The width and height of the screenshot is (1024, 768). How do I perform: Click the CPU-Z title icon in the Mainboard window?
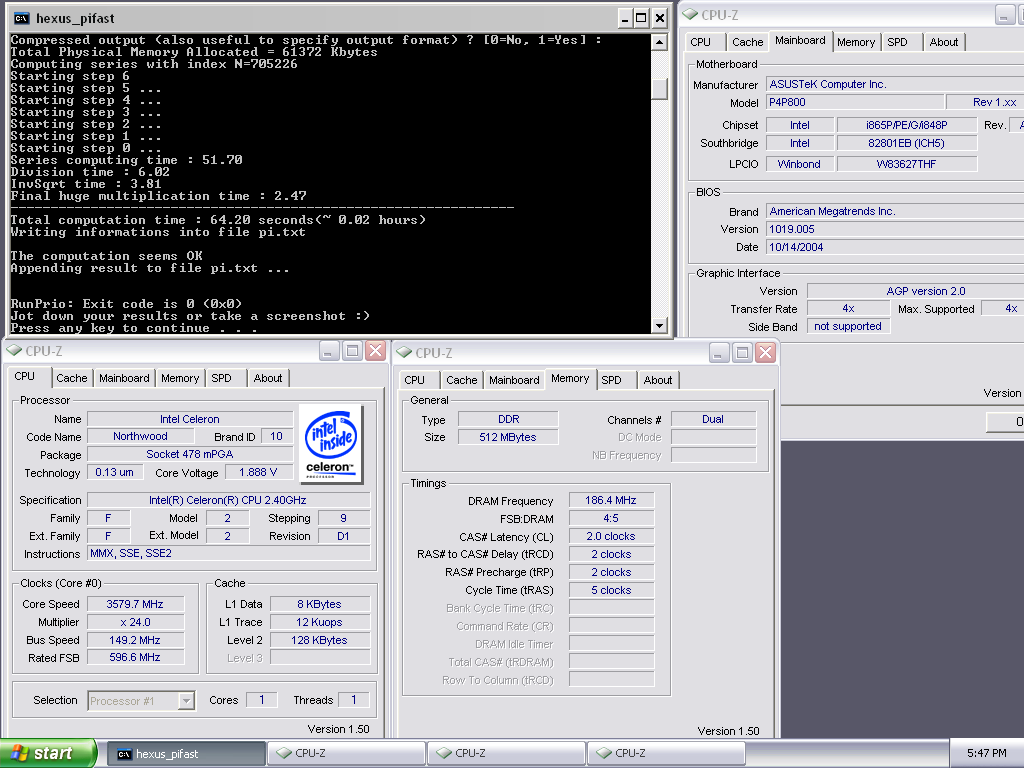pyautogui.click(x=690, y=14)
